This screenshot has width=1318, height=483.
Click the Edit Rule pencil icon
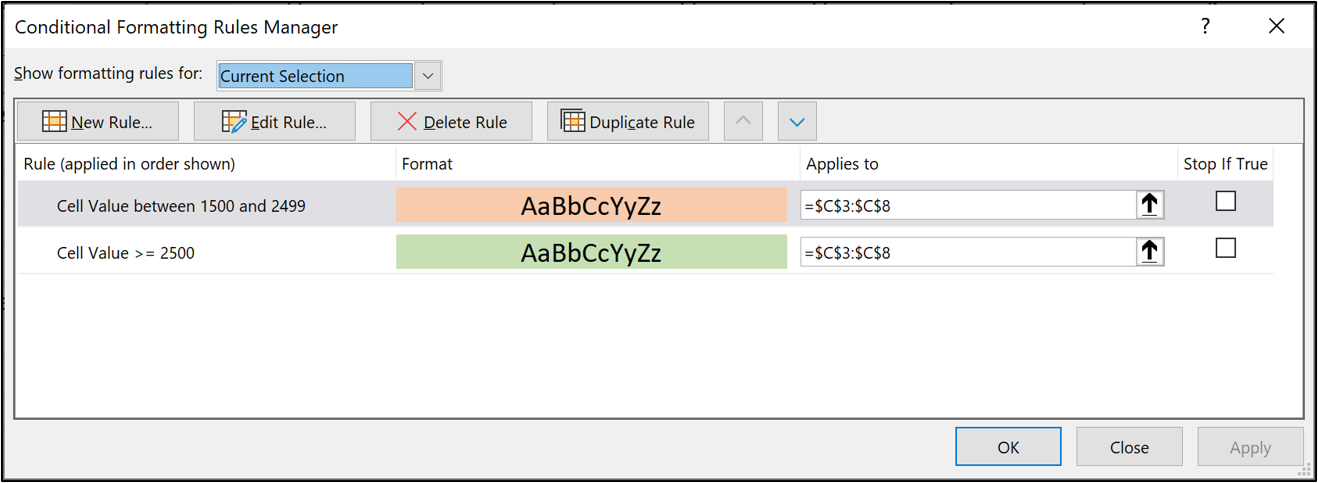coord(234,122)
